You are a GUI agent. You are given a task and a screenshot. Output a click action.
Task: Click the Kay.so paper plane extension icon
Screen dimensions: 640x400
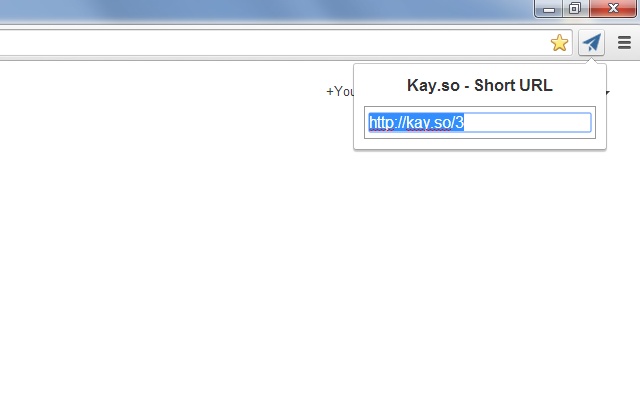pos(591,42)
